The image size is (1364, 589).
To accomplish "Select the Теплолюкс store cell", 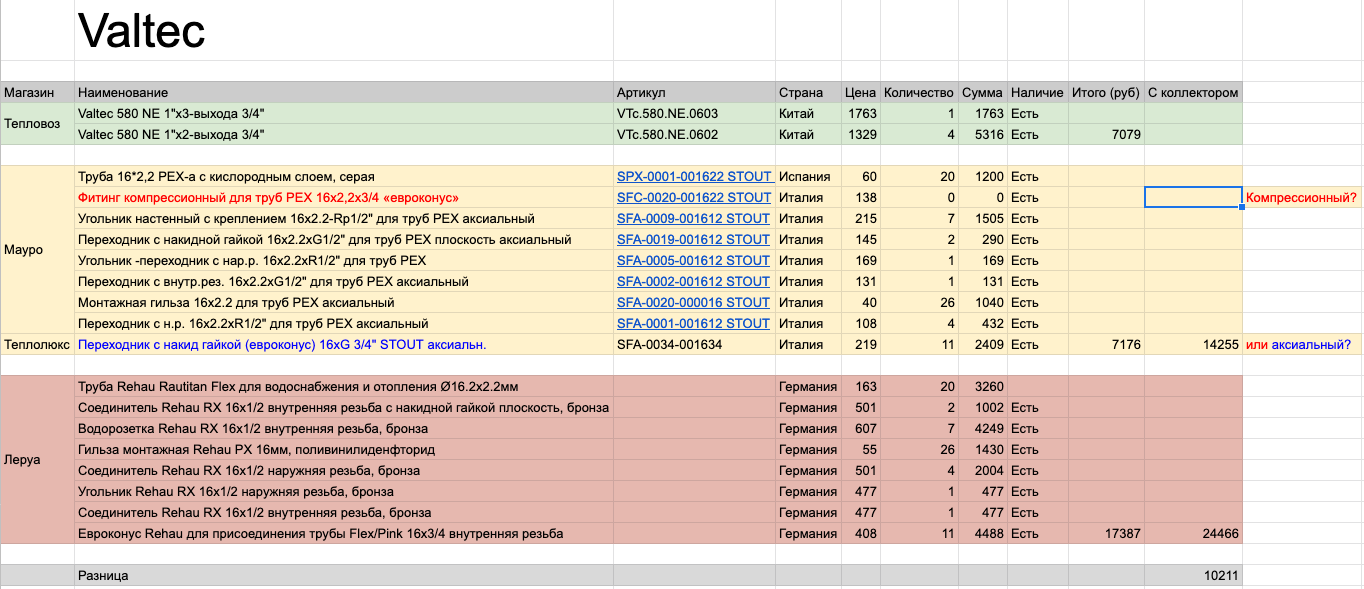I will [38, 344].
